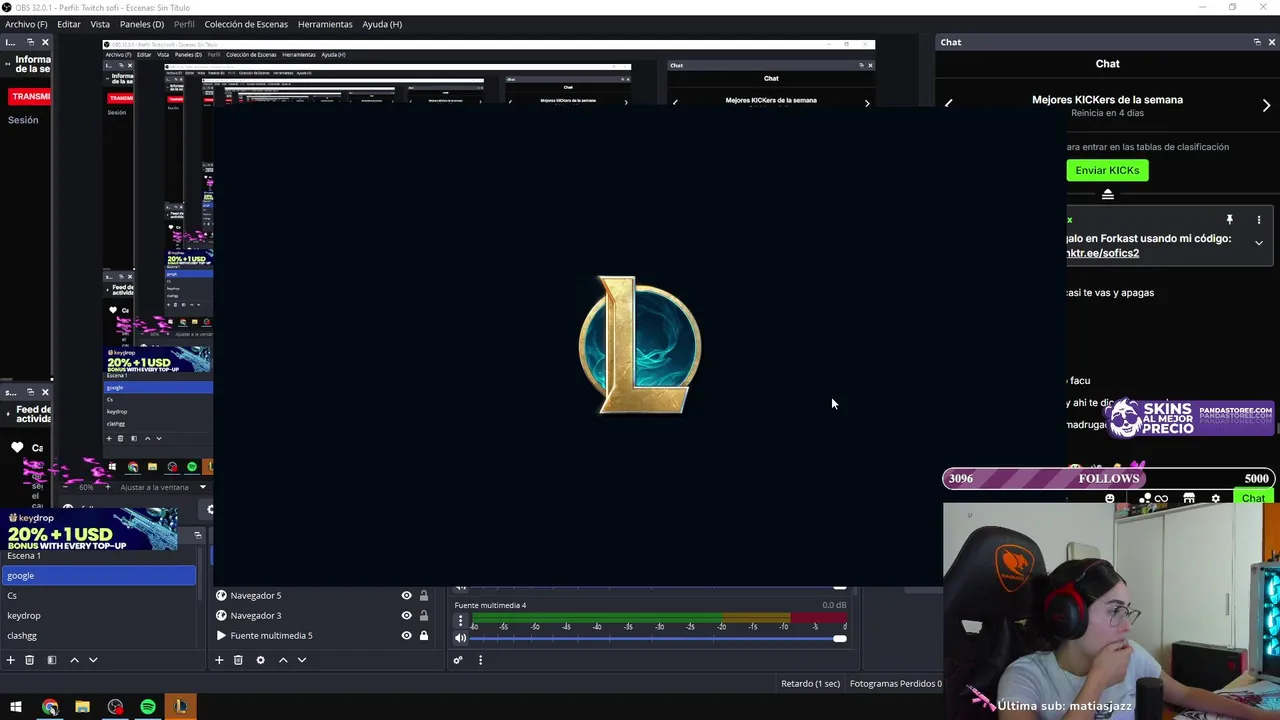Float the stream information dock panel
The width and height of the screenshot is (1280, 720).
(x=30, y=42)
